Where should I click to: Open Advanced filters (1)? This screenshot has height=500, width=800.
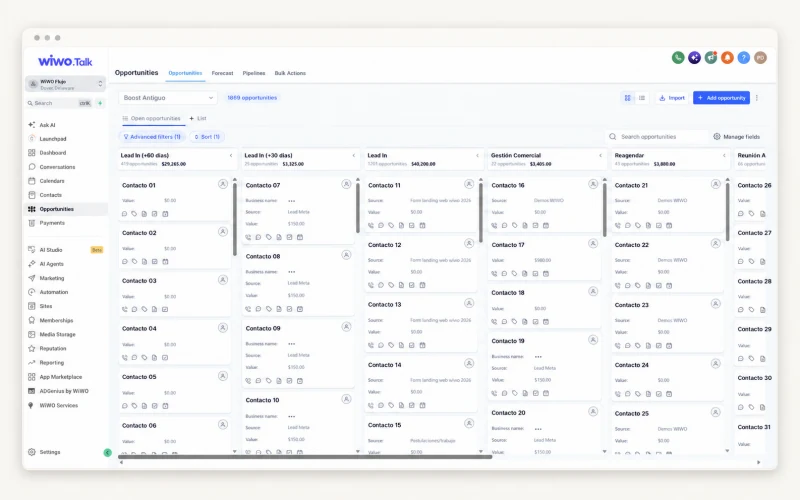tap(152, 137)
